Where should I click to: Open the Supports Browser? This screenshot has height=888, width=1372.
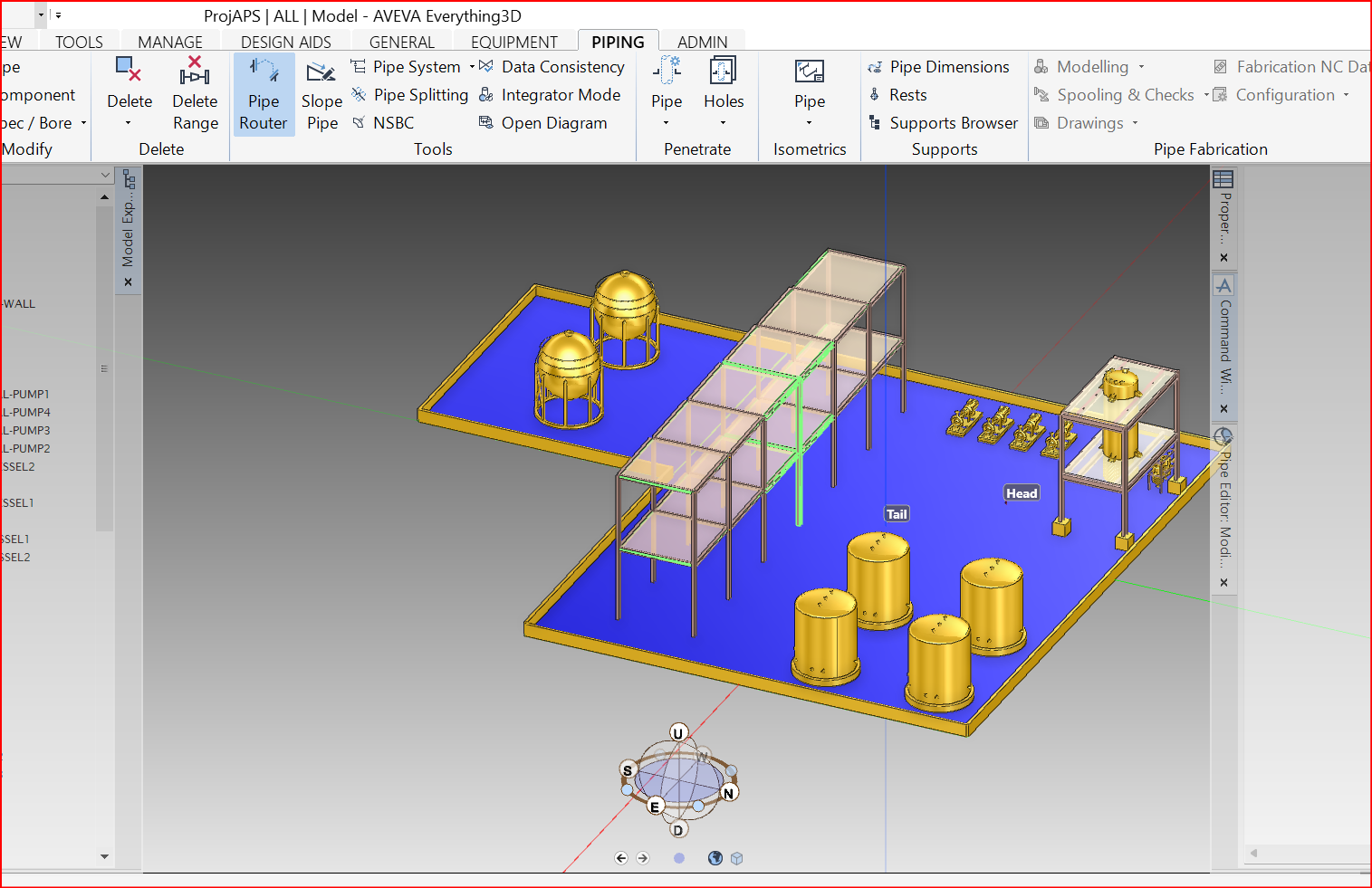pyautogui.click(x=943, y=123)
